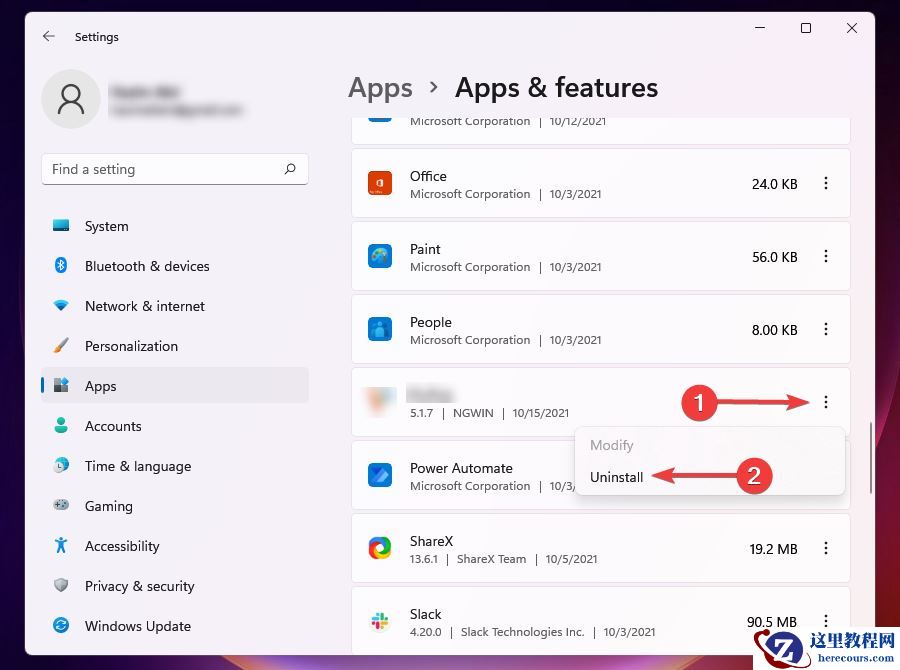
Task: Click the Apps breadcrumb link
Action: point(380,88)
